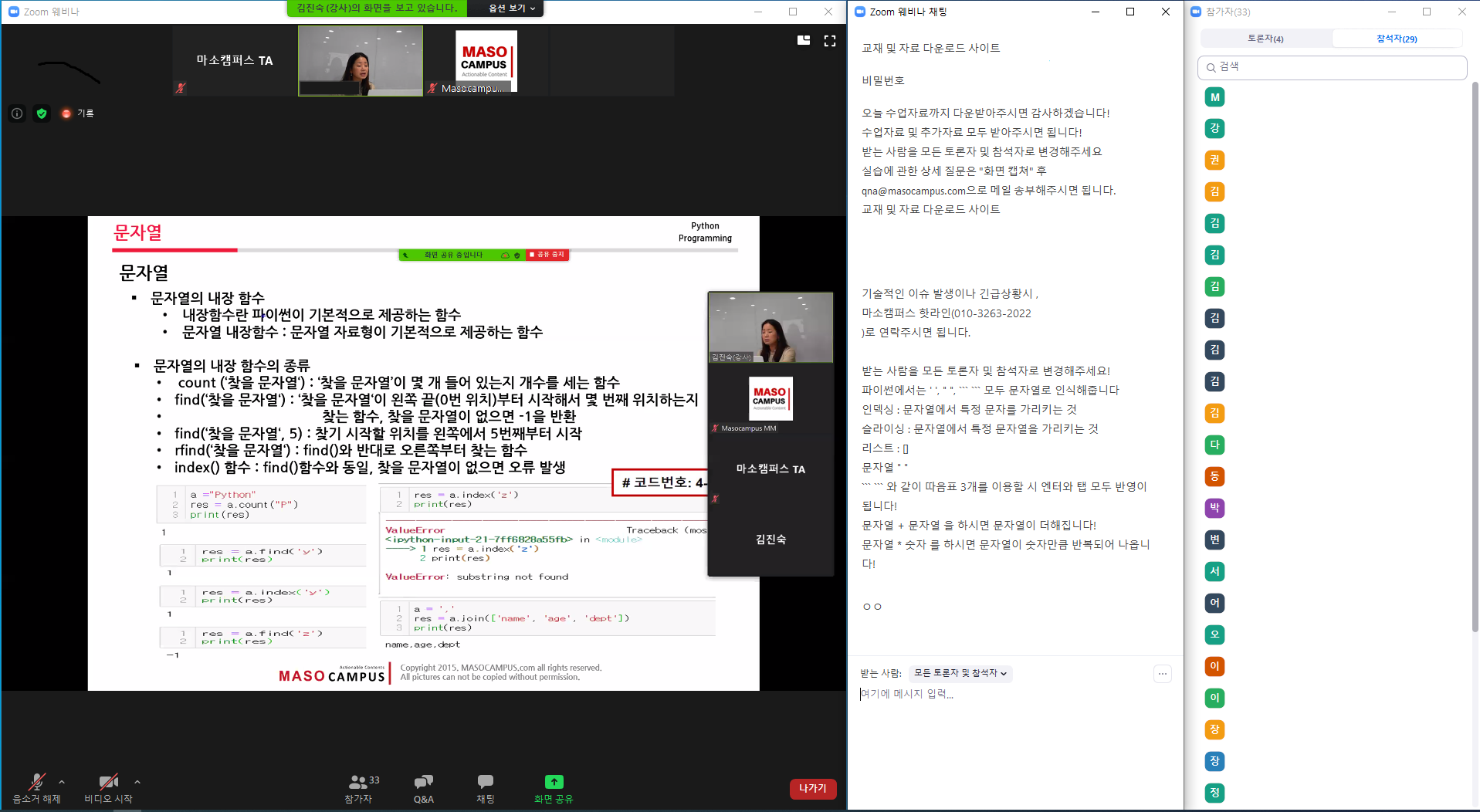Click the chat message input field
1480x812 pixels.
[x=1011, y=694]
